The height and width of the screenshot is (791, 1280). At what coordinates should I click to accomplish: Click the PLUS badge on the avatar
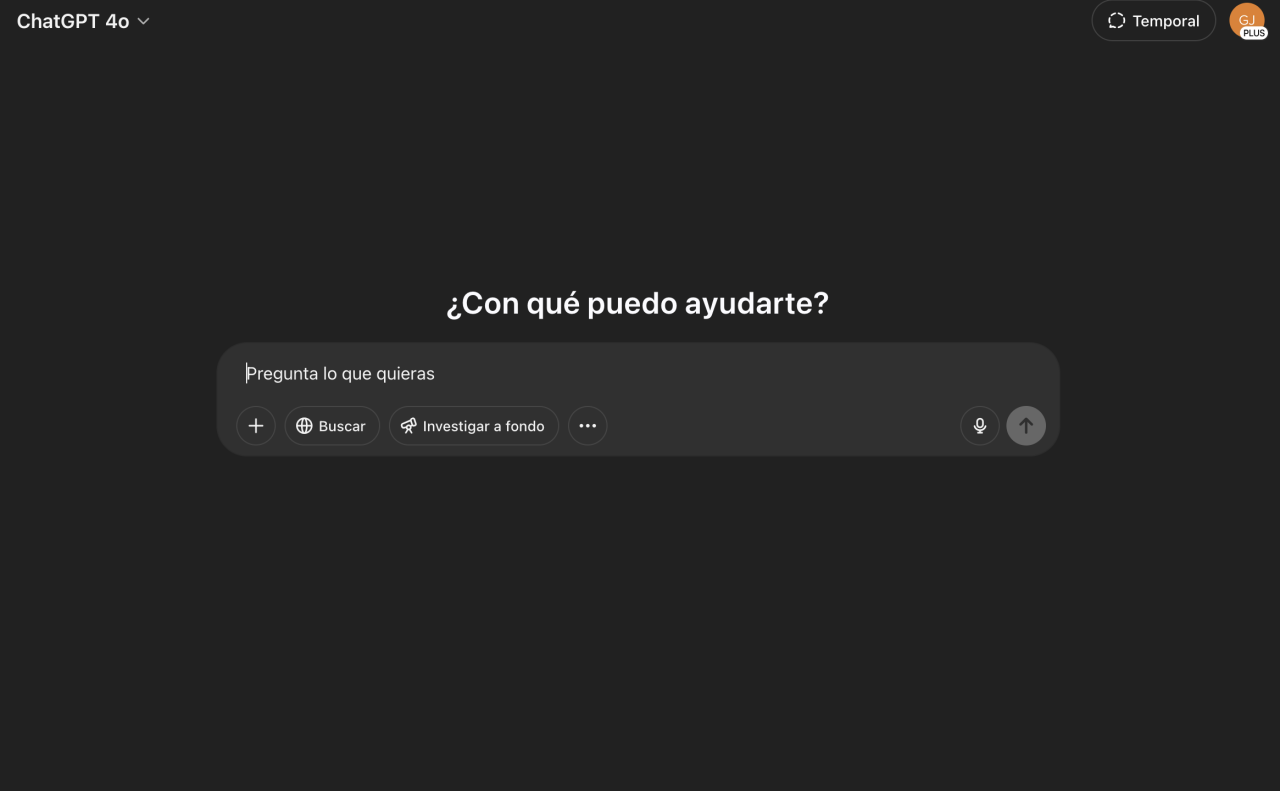[x=1253, y=33]
